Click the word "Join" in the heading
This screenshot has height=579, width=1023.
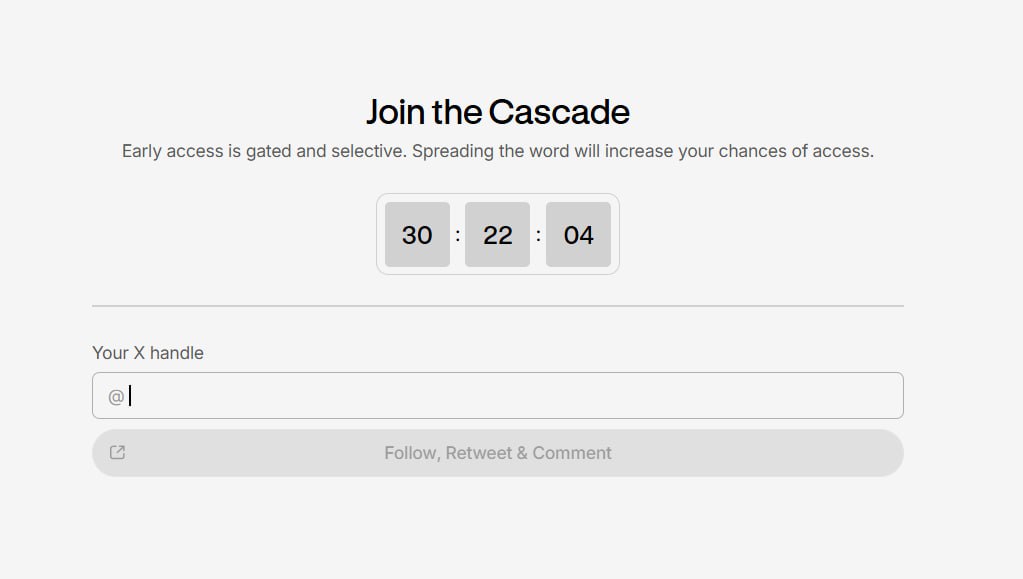pyautogui.click(x=396, y=111)
